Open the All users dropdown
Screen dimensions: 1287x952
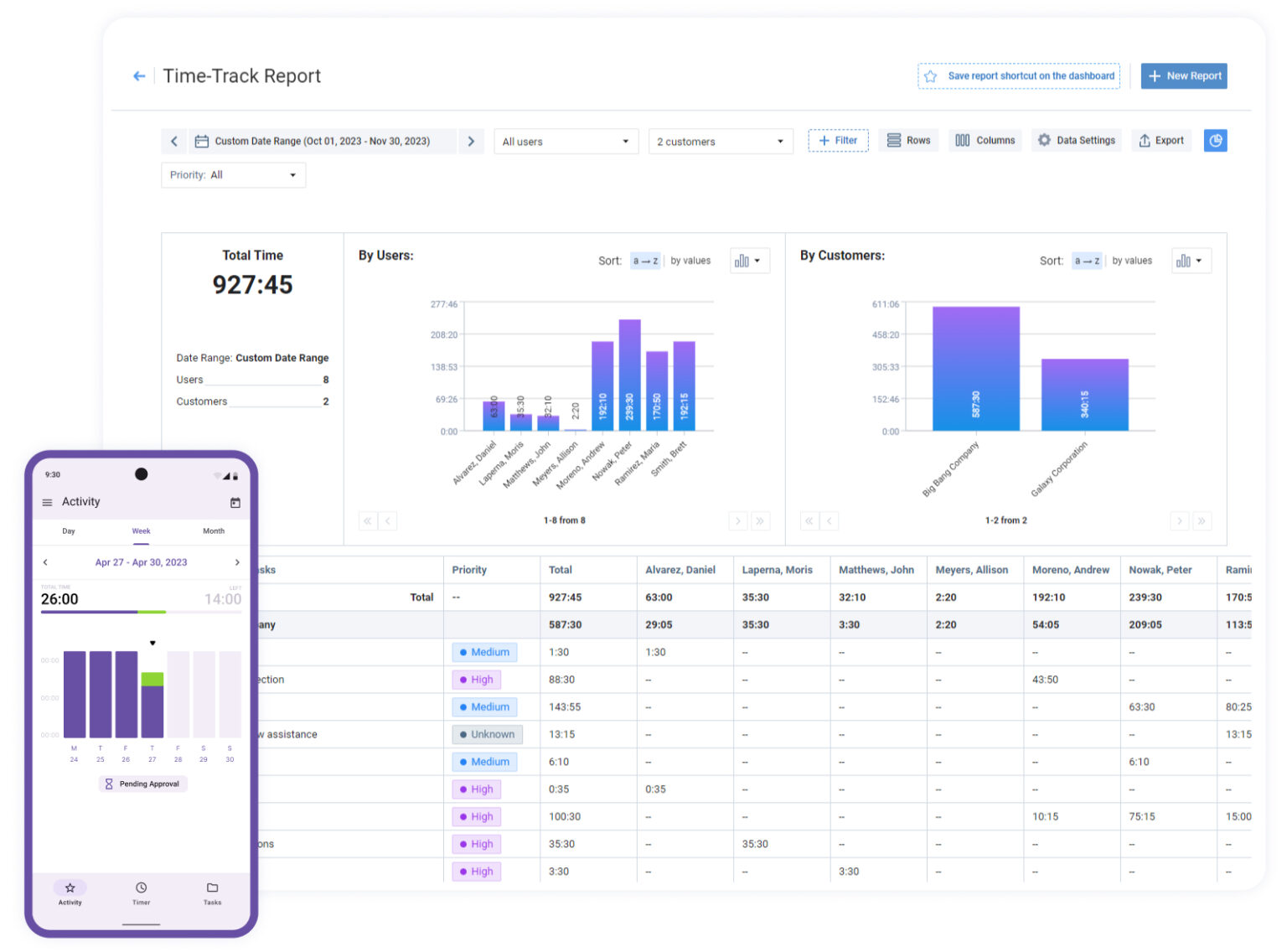tap(566, 142)
